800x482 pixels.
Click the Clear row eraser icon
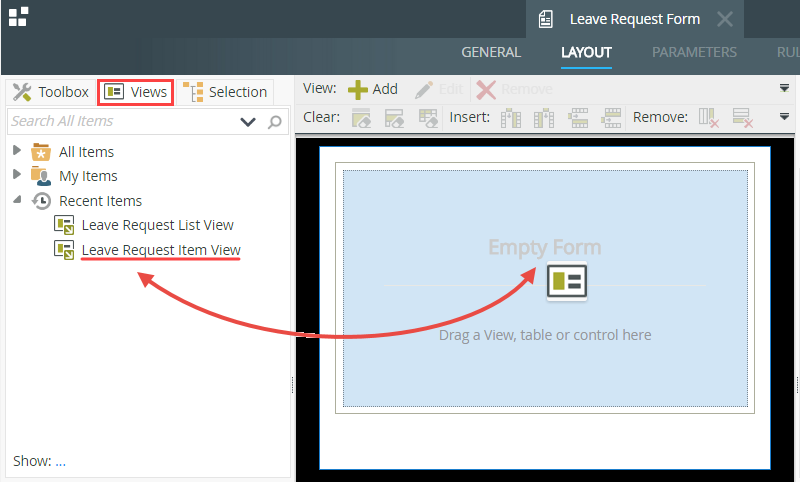394,118
